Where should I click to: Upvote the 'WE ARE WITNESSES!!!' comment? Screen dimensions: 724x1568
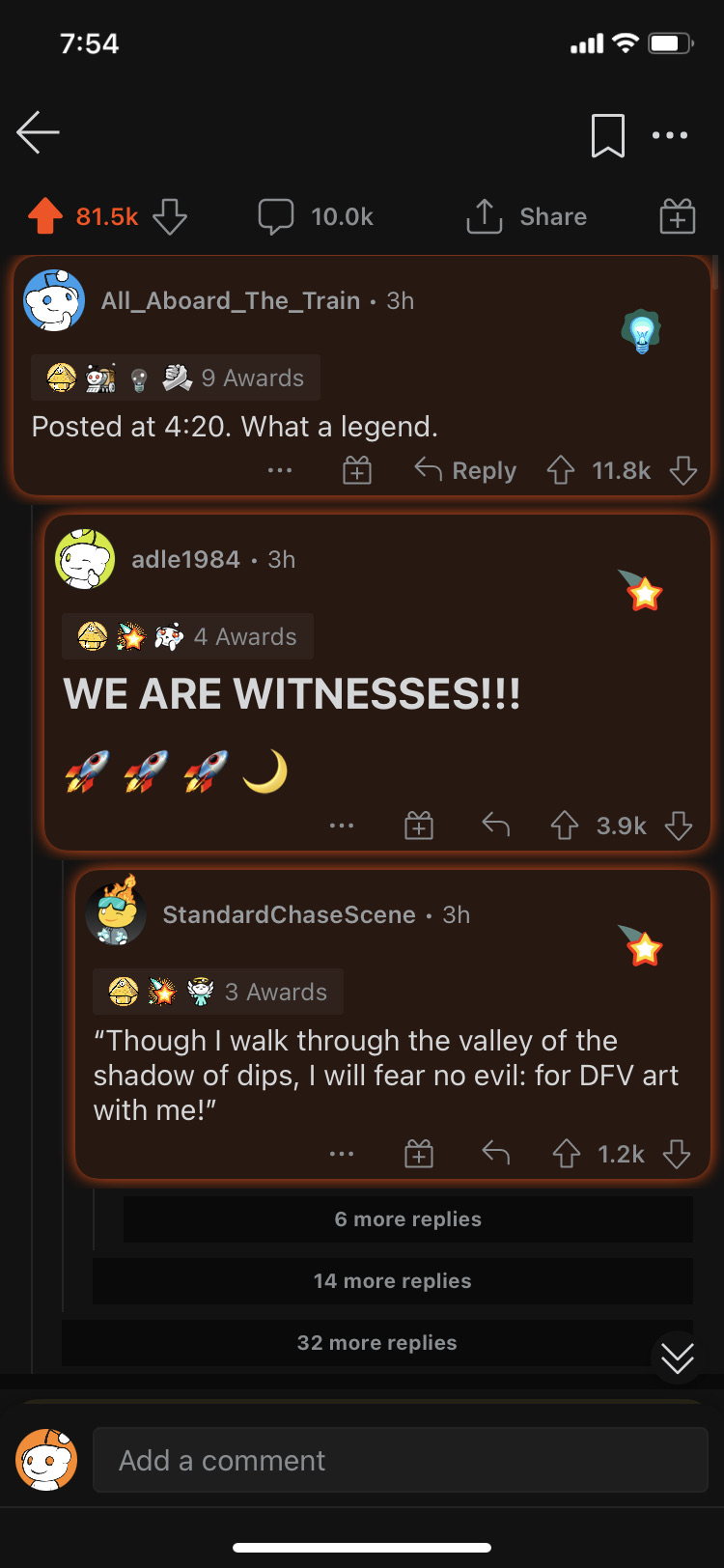point(565,826)
